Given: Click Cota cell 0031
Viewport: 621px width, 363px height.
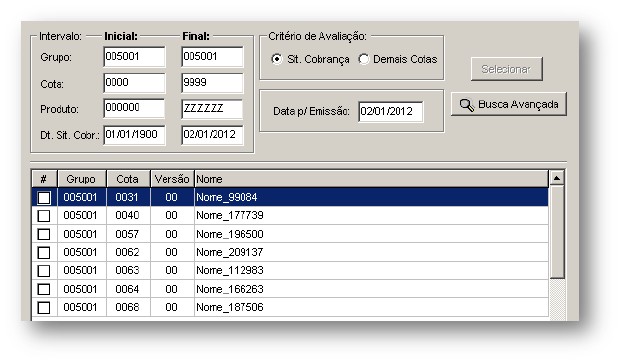Looking at the screenshot, I should [128, 197].
